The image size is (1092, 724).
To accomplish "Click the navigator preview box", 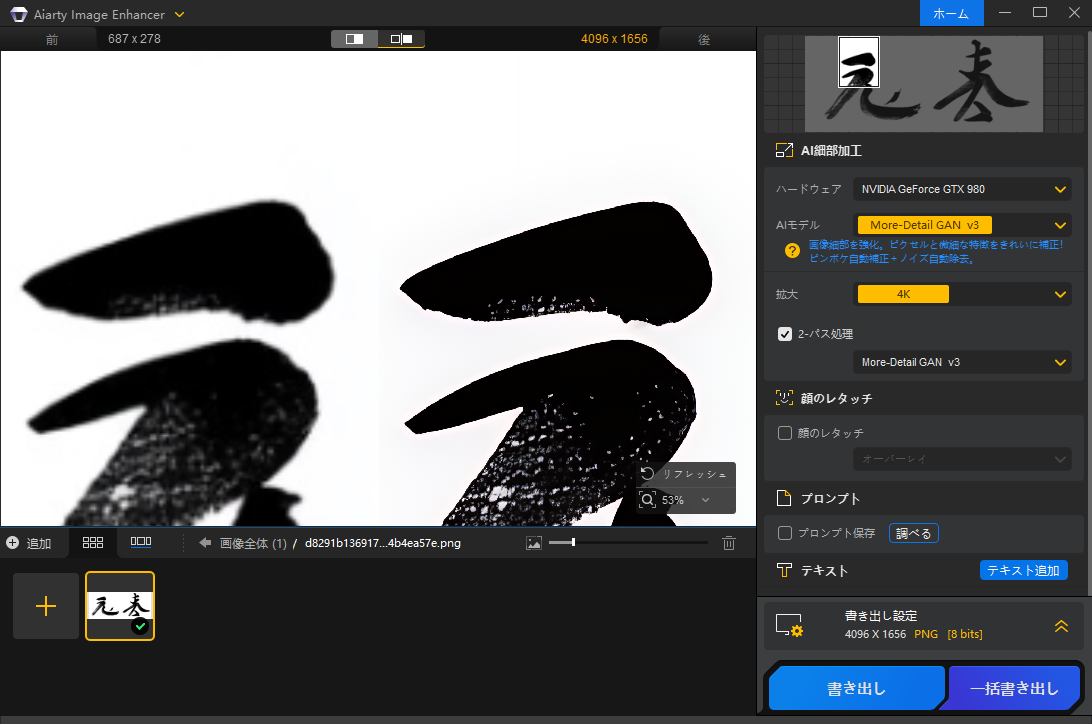I will [x=859, y=62].
